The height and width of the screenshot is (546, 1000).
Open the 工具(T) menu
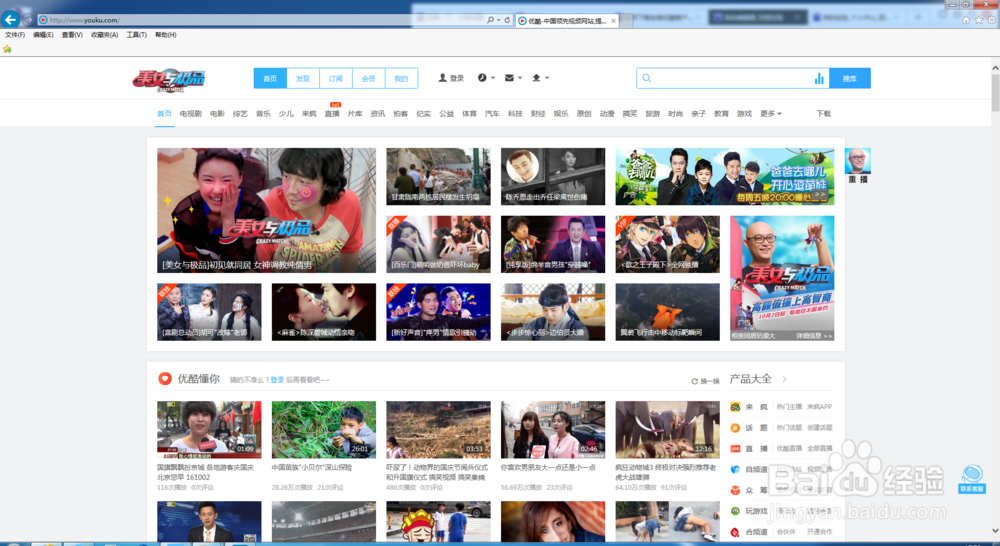point(136,35)
